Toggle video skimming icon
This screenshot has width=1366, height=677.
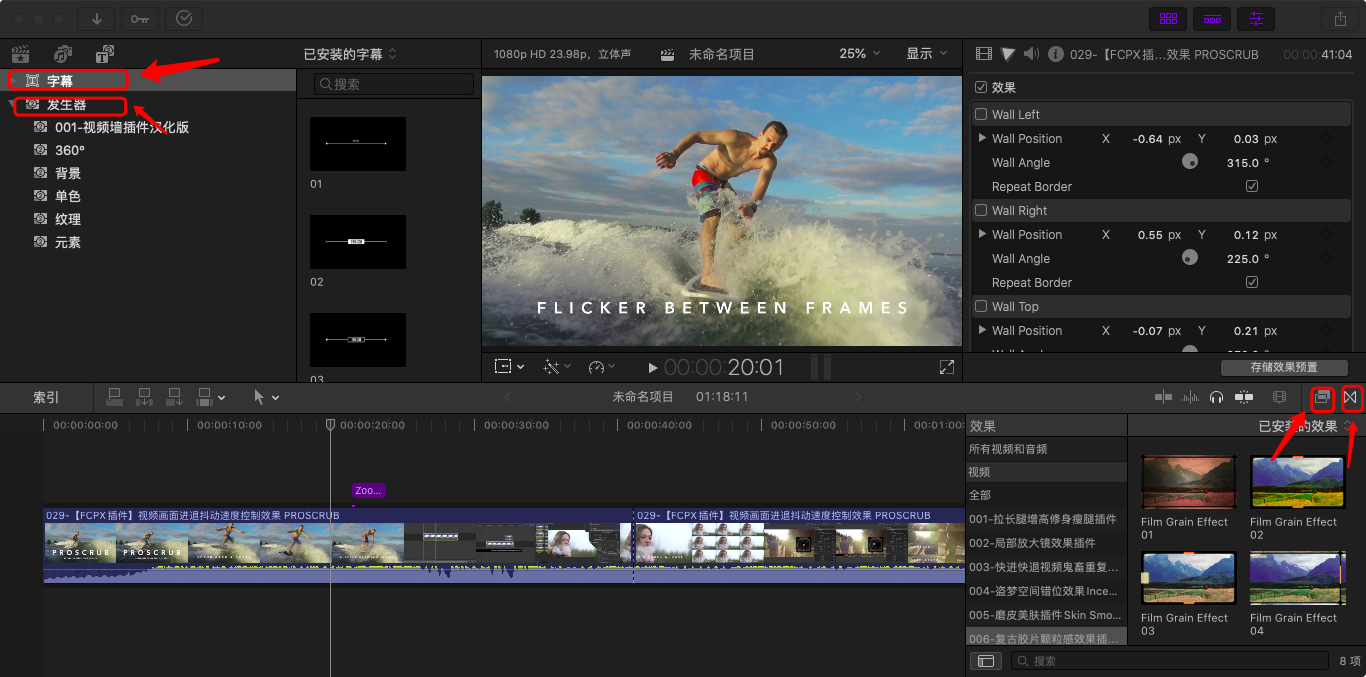[1163, 397]
